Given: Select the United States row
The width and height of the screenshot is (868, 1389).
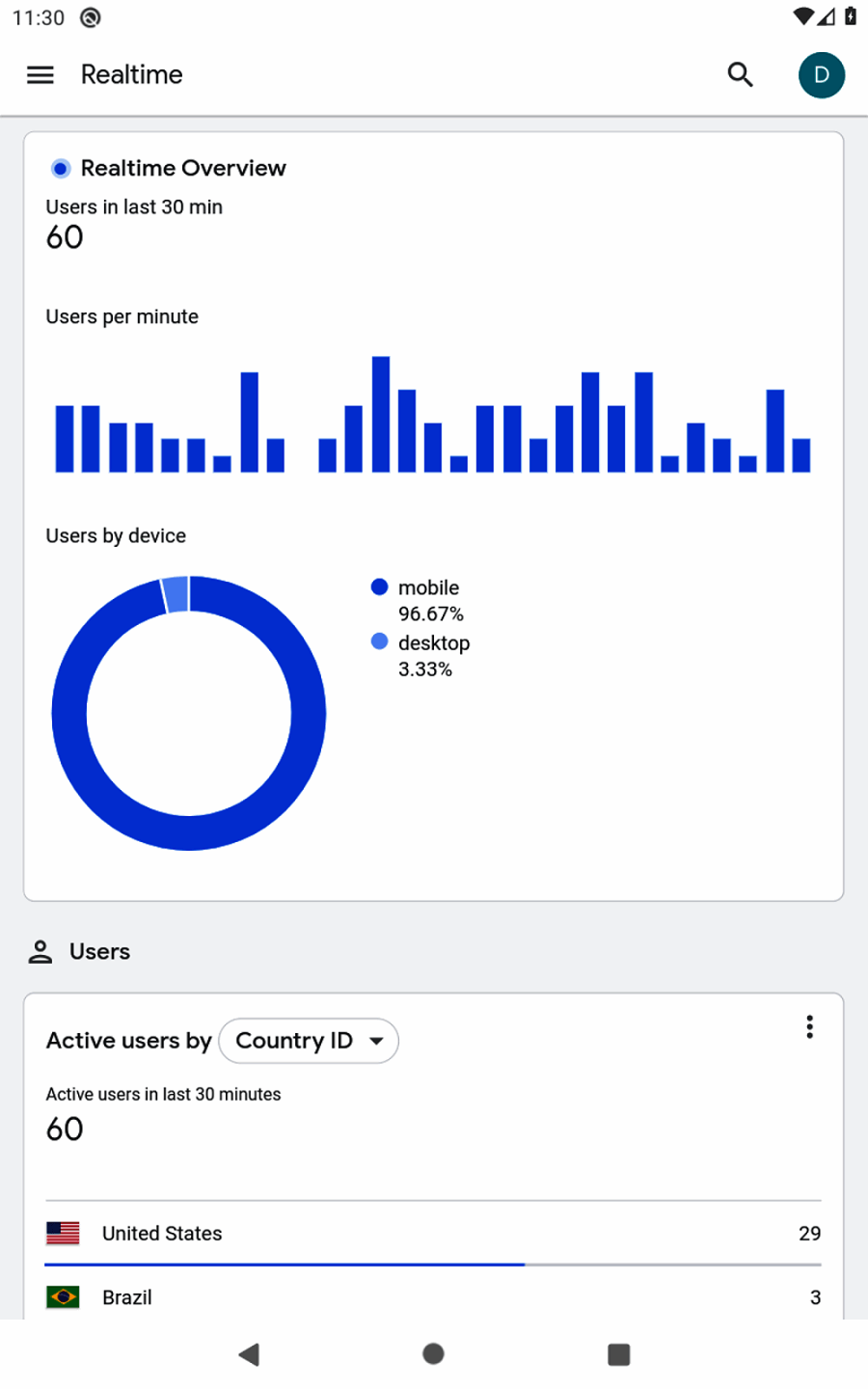Looking at the screenshot, I should (433, 1234).
